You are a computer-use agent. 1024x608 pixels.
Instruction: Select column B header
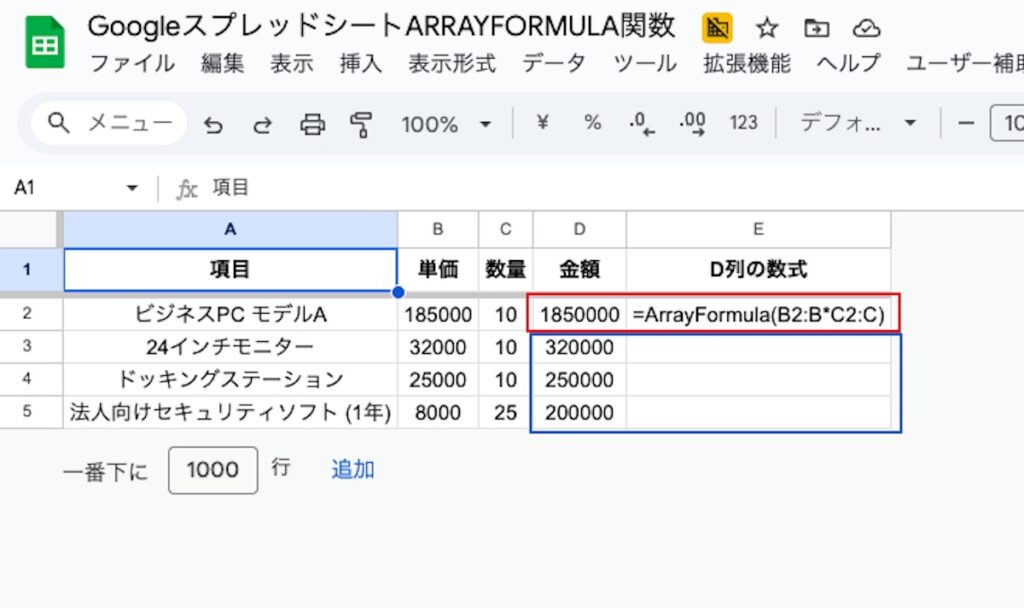coord(438,229)
